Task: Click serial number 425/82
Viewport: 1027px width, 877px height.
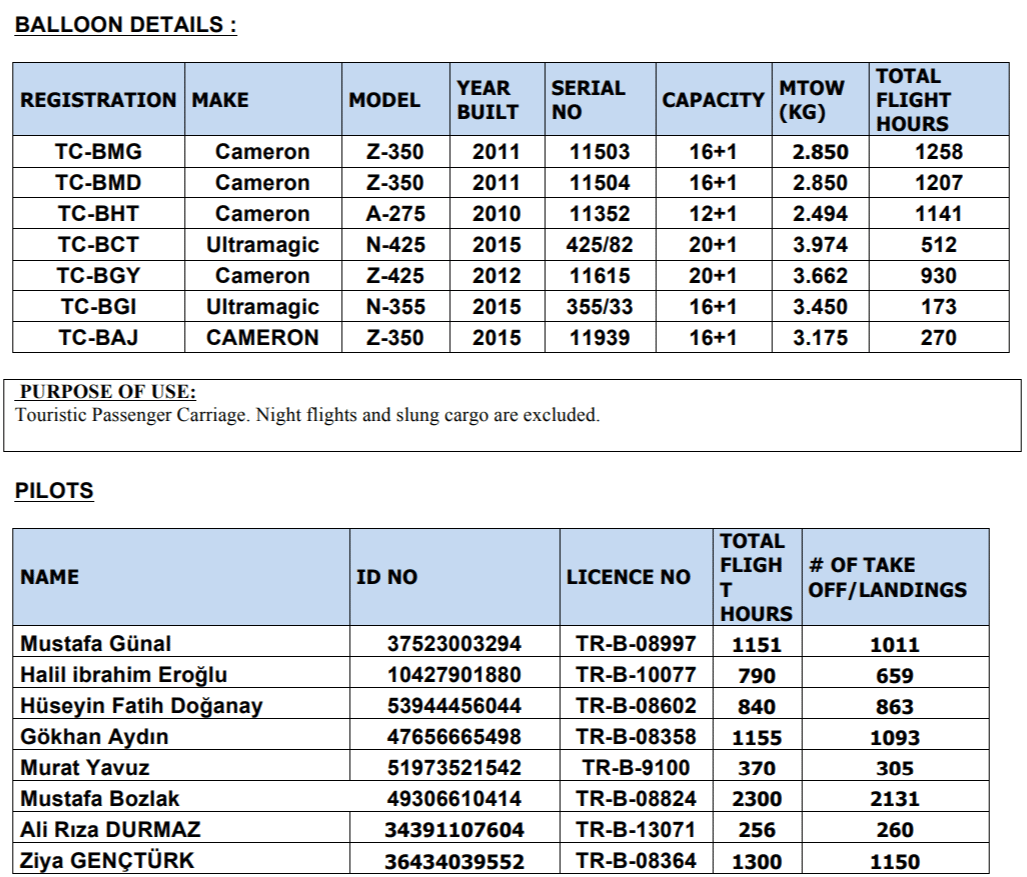Action: point(599,245)
